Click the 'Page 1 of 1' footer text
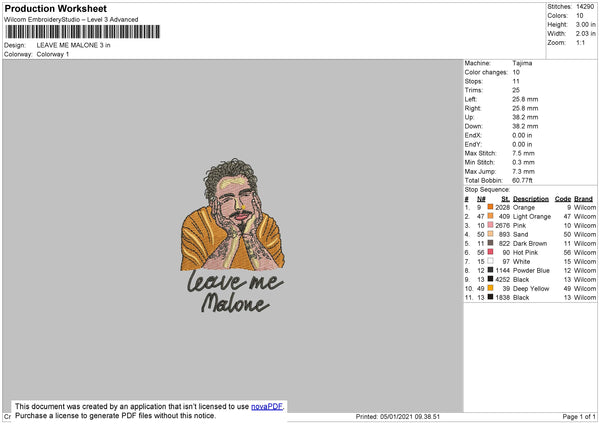 579,416
